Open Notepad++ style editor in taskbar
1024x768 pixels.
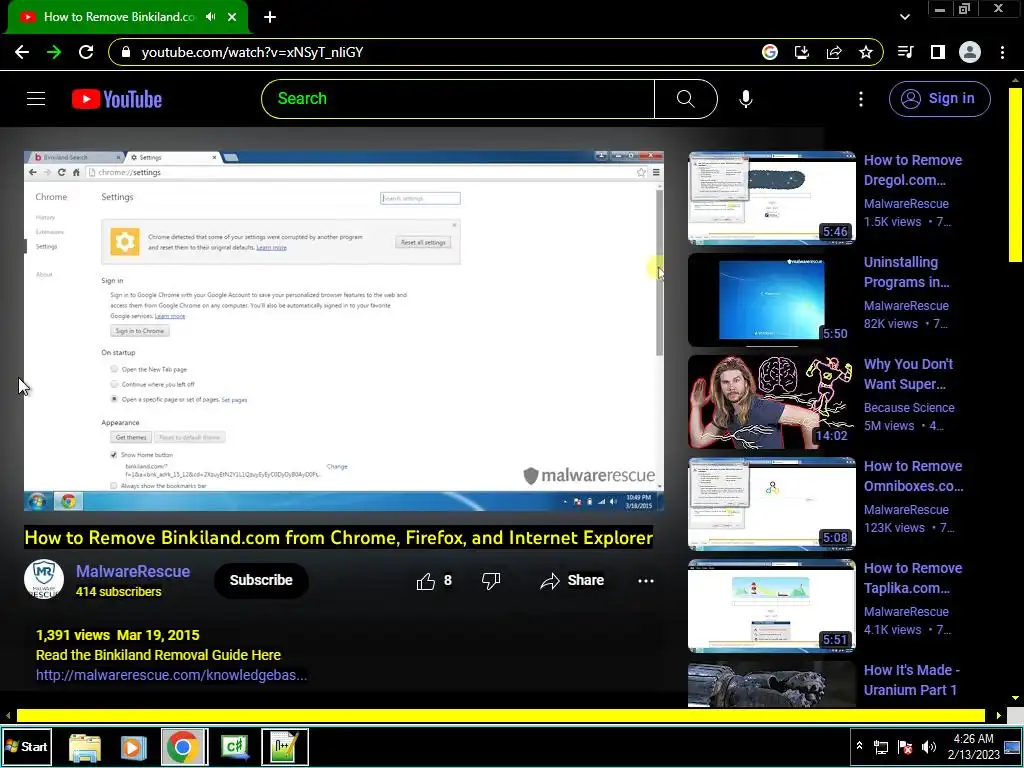285,746
